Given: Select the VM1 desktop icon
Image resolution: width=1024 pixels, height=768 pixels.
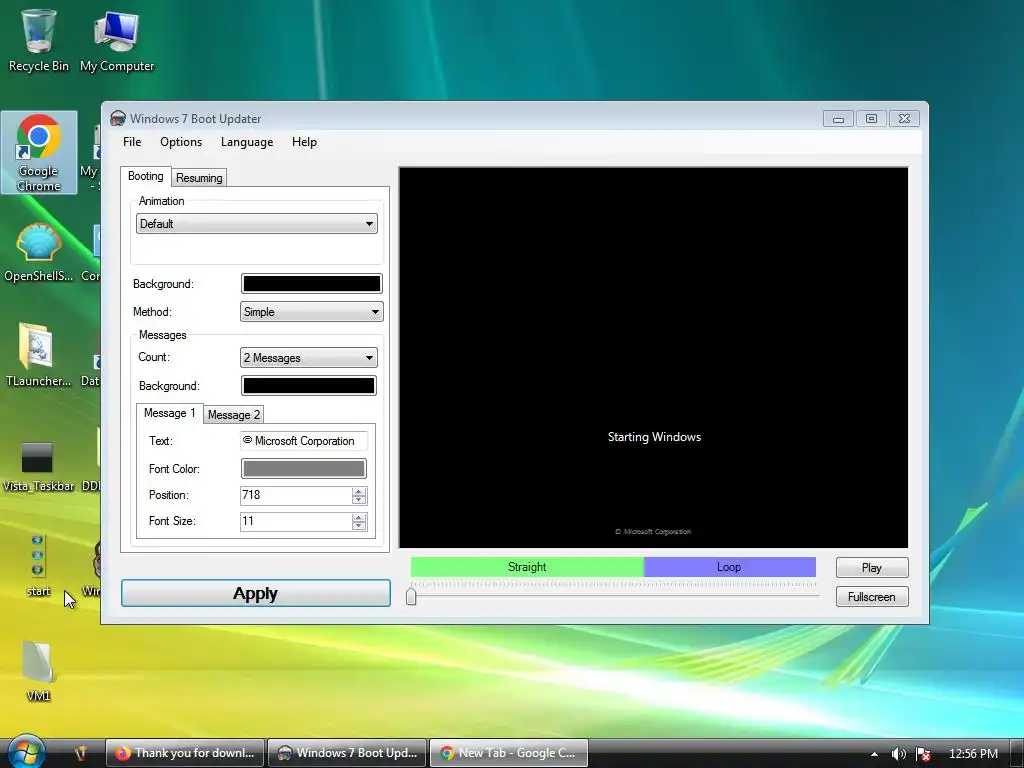Looking at the screenshot, I should pyautogui.click(x=38, y=671).
